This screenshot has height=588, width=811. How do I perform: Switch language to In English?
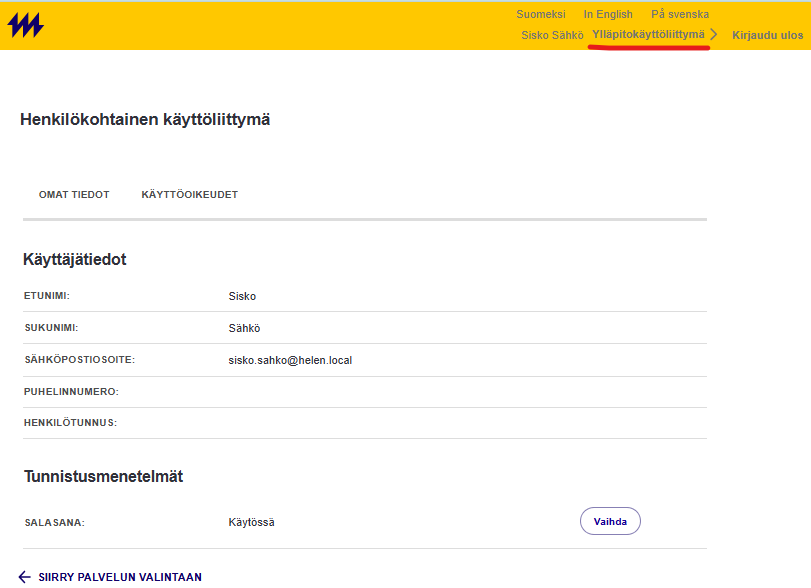point(607,14)
